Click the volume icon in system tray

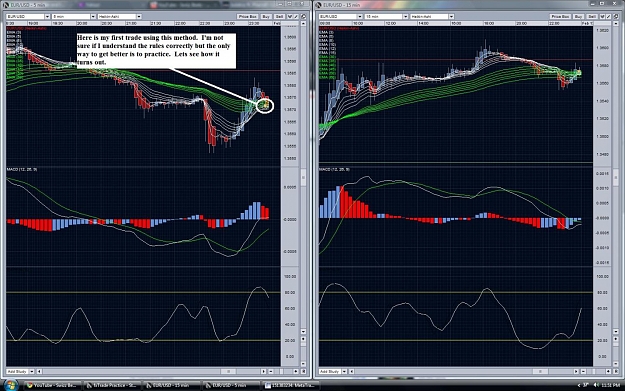tap(596, 385)
